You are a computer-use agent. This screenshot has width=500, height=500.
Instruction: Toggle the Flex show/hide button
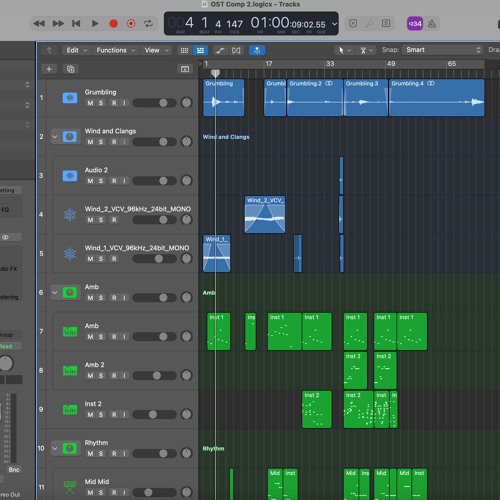pyautogui.click(x=236, y=50)
